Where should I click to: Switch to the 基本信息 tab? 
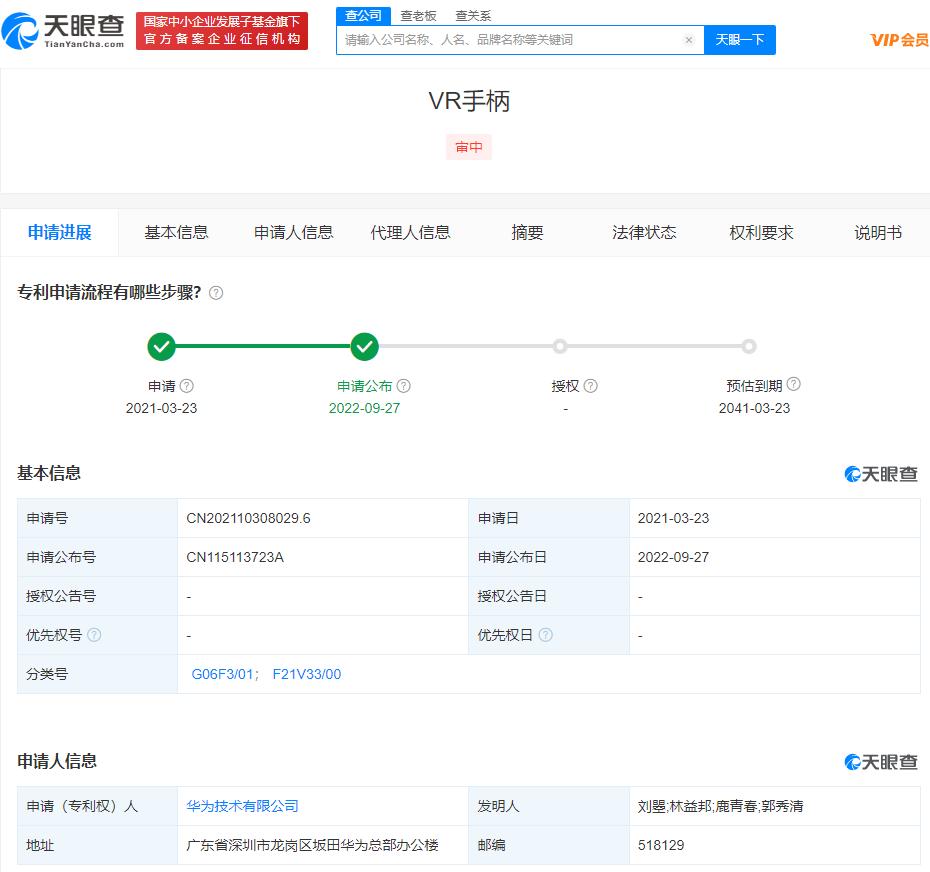(176, 233)
